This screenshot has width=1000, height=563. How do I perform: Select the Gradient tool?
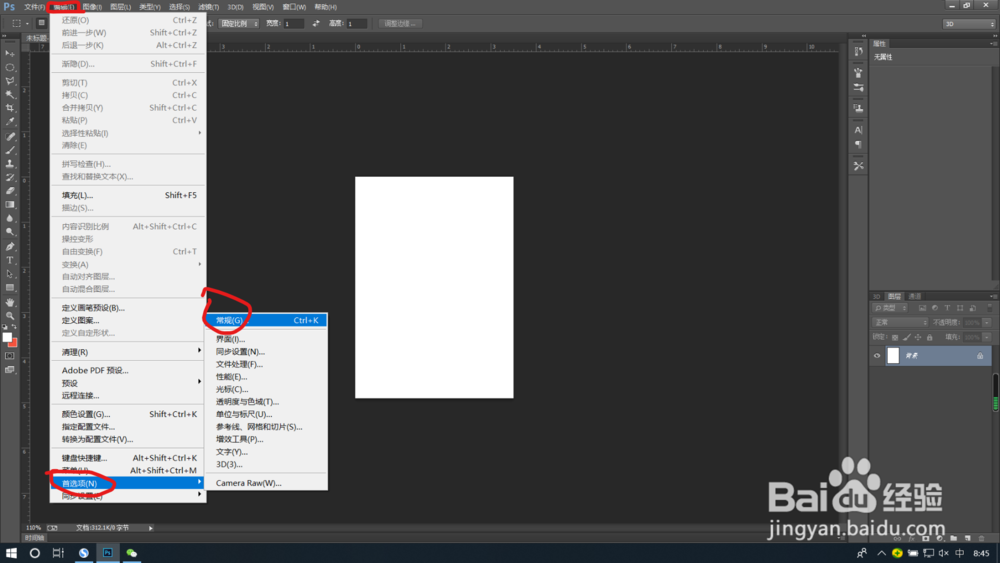coord(10,205)
